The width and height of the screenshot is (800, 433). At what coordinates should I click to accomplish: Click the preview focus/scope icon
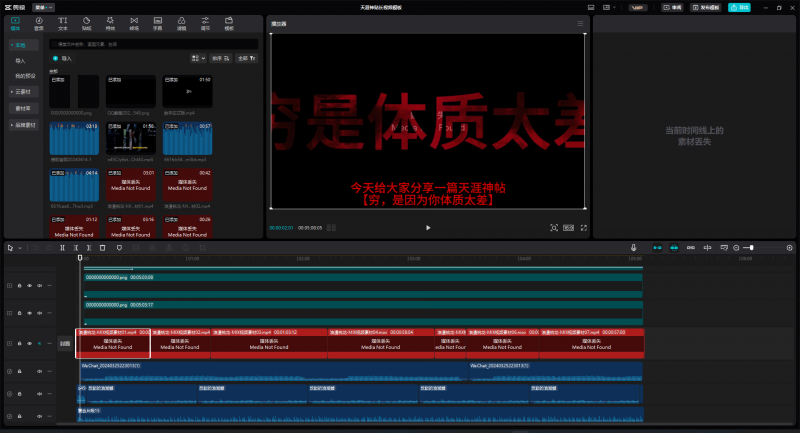554,228
